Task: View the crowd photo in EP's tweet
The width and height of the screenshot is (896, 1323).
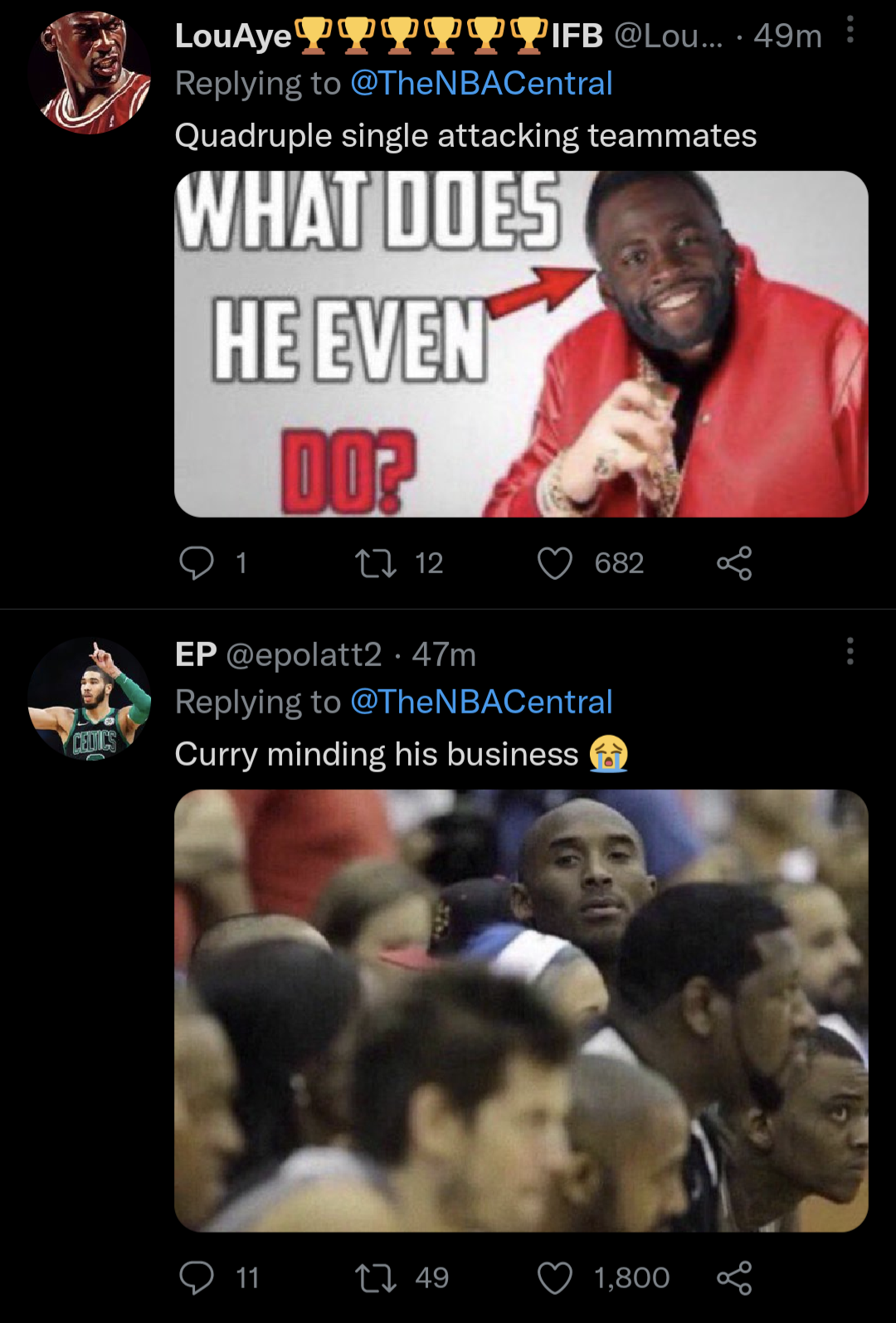Action: pos(521,1010)
